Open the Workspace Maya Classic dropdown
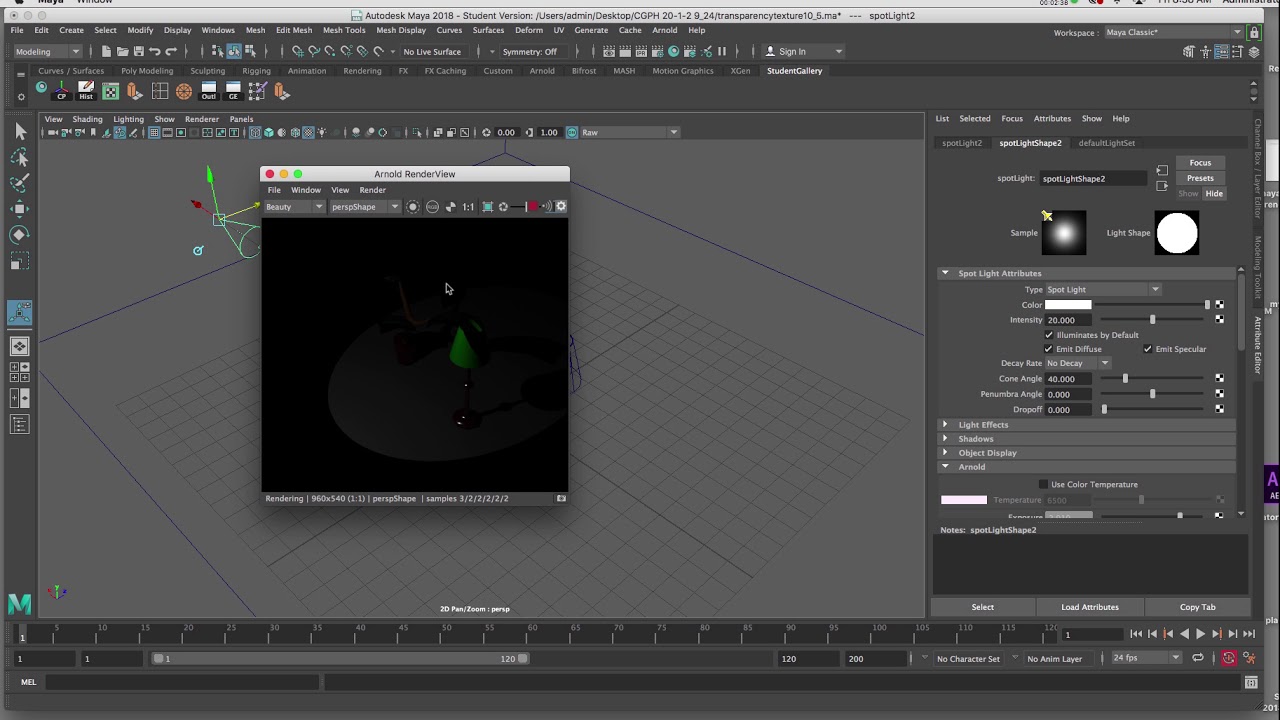This screenshot has height=720, width=1280. 1174,32
